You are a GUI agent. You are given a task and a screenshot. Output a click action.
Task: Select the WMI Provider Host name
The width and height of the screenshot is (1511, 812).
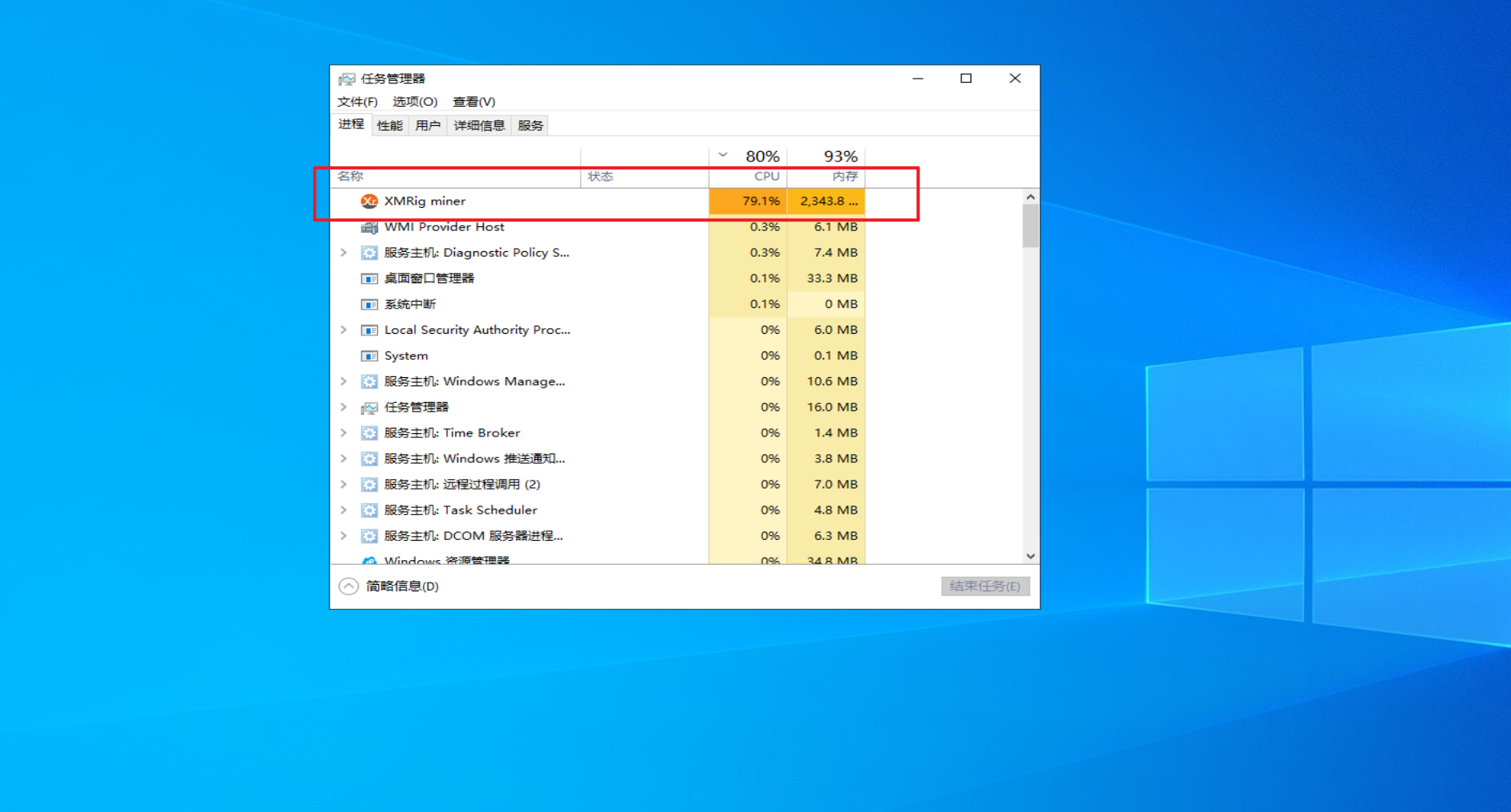pyautogui.click(x=444, y=227)
